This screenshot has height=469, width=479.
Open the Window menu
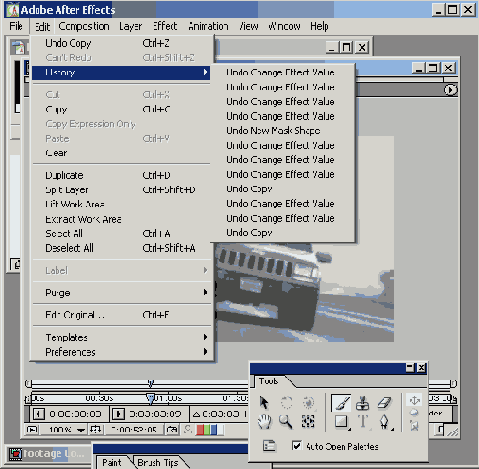tap(284, 26)
